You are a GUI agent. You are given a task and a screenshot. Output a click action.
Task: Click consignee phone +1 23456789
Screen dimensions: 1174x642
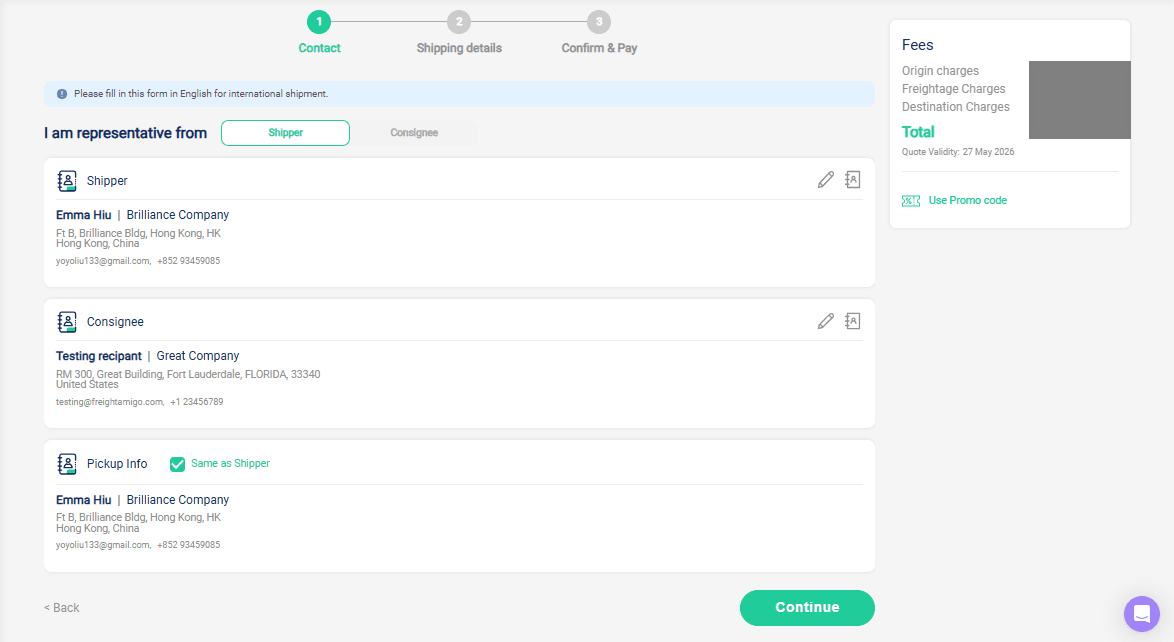coord(197,402)
